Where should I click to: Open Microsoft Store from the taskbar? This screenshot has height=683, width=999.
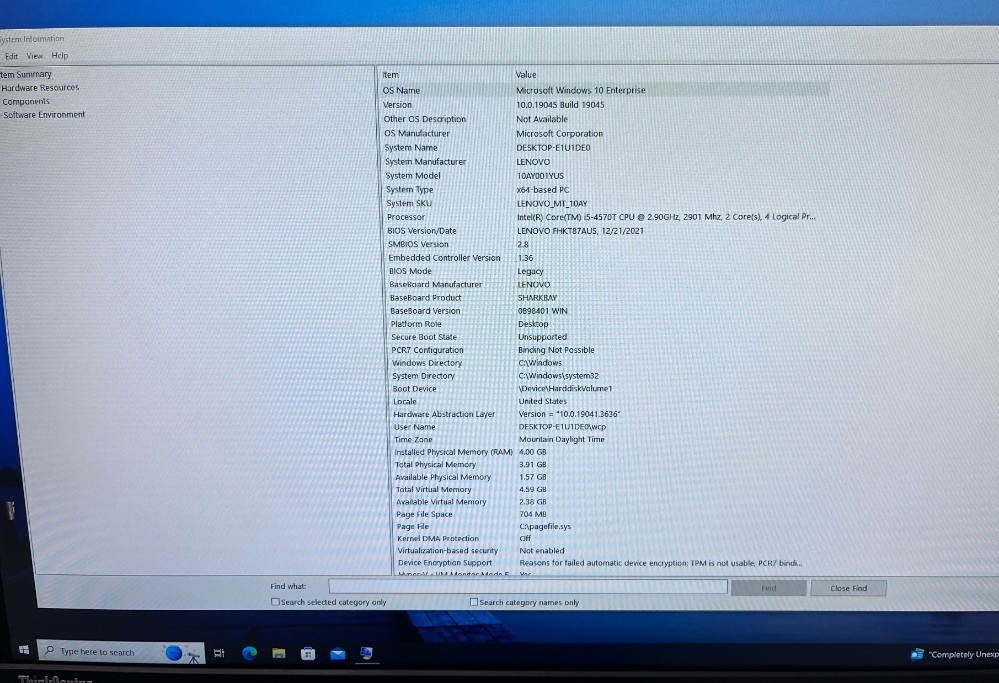pos(309,654)
